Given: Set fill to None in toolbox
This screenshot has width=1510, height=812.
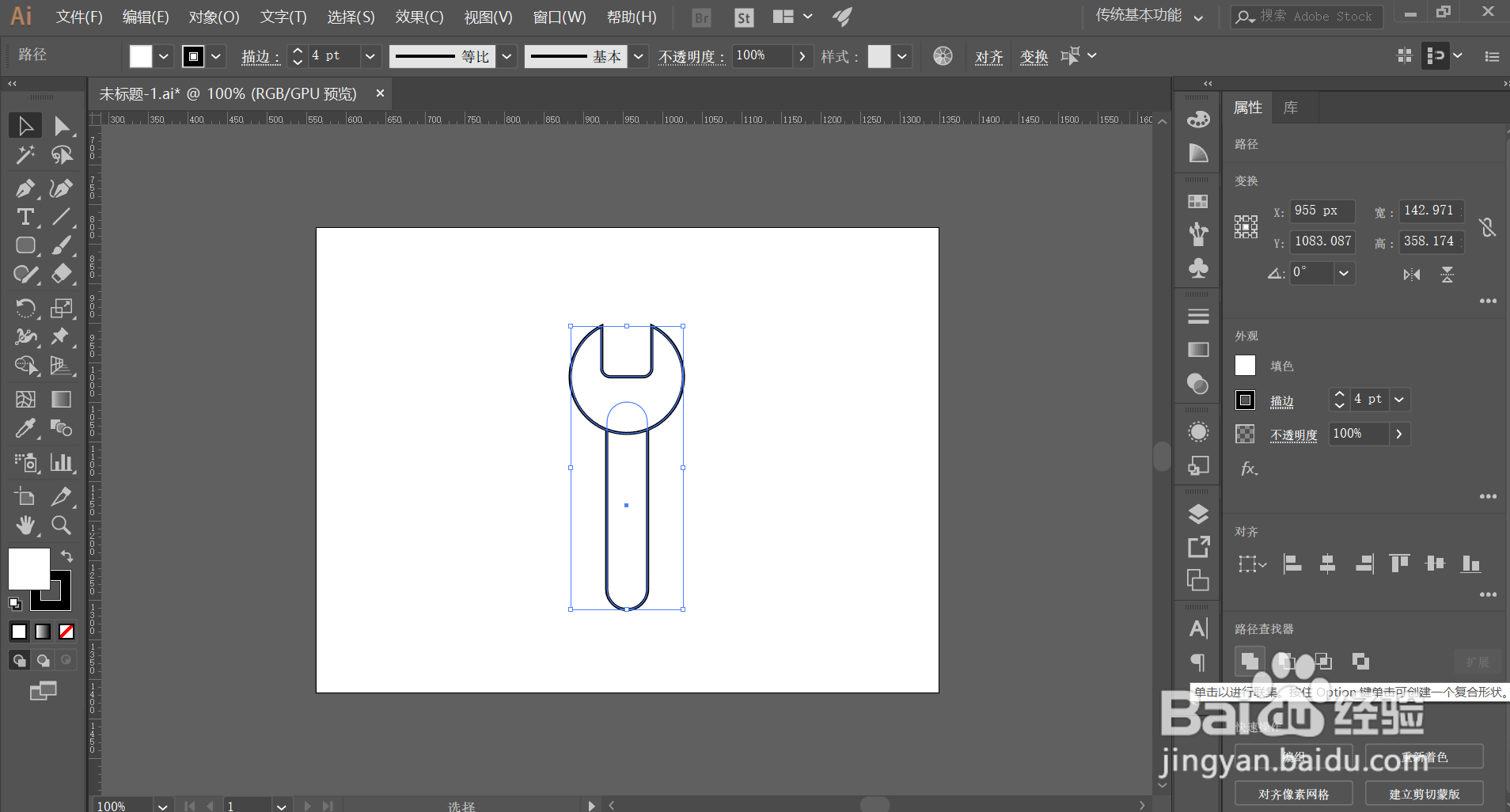Looking at the screenshot, I should (66, 632).
